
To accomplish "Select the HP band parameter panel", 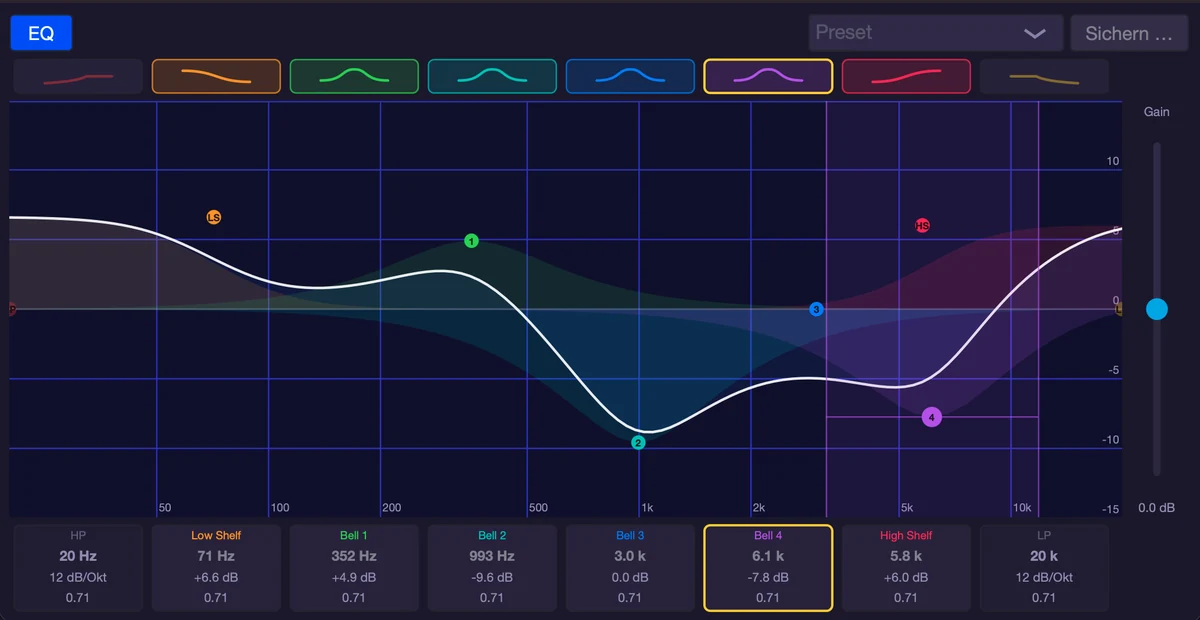I will click(78, 567).
